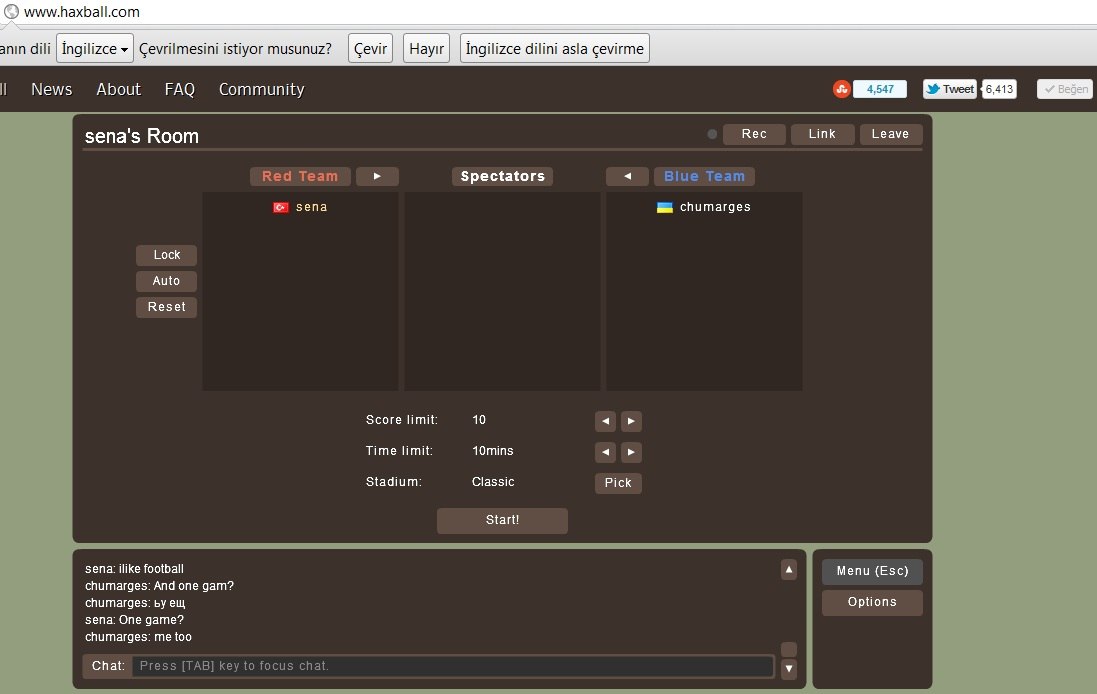Click the chat scroll up arrow

click(788, 569)
